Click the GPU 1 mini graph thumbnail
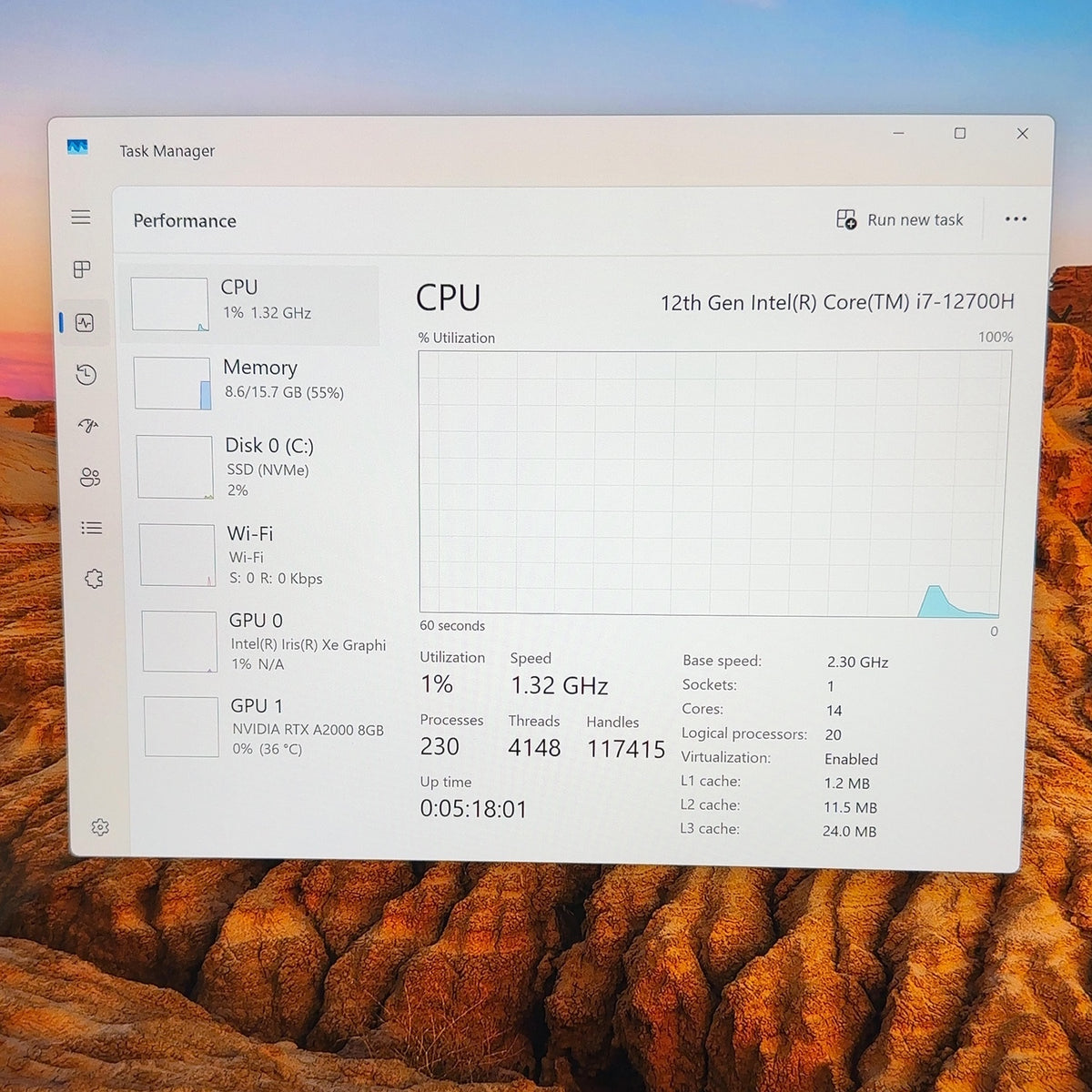 click(182, 726)
